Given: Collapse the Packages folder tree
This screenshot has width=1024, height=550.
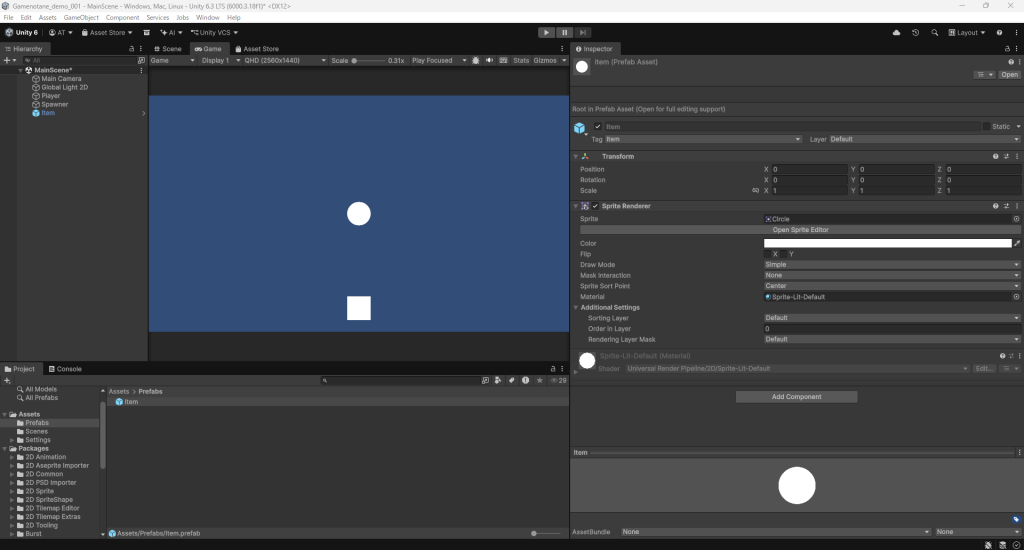Looking at the screenshot, I should 5,449.
